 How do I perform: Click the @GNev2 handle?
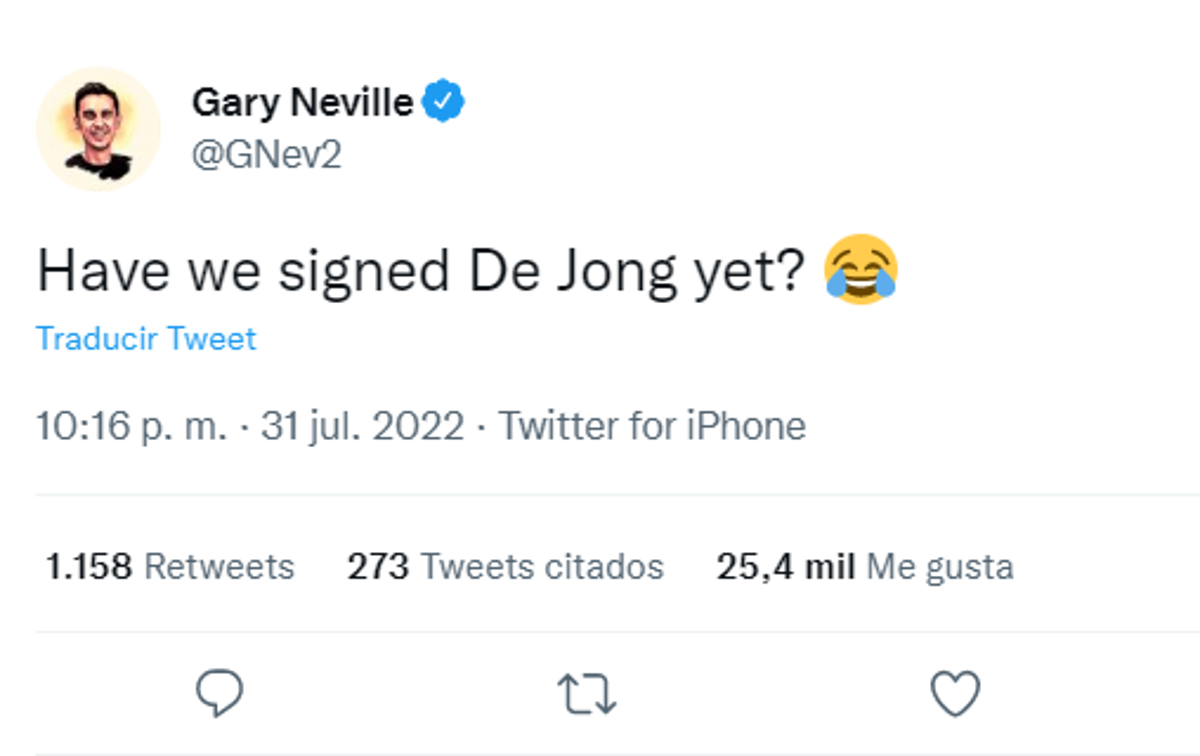[x=266, y=155]
